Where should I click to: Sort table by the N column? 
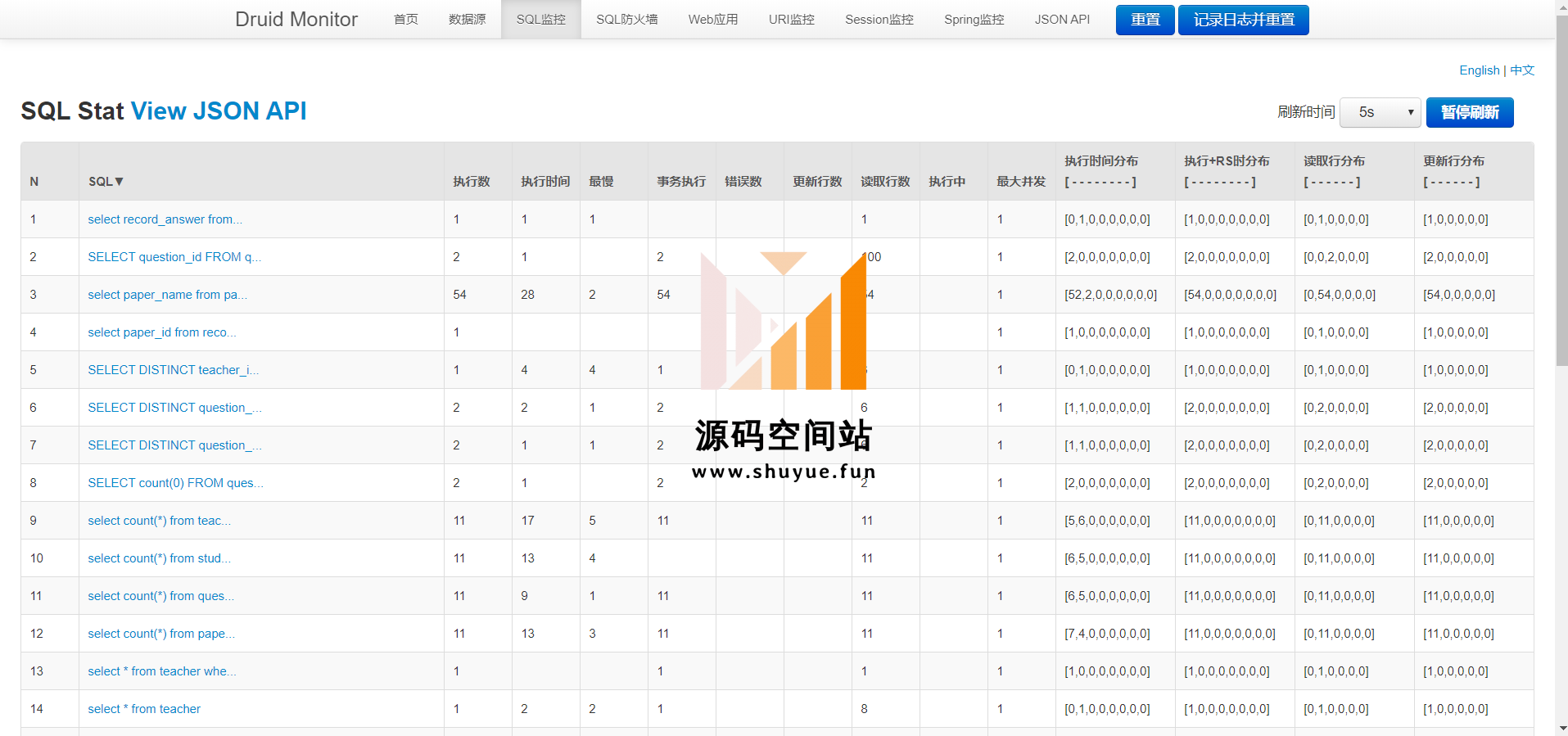coord(34,182)
